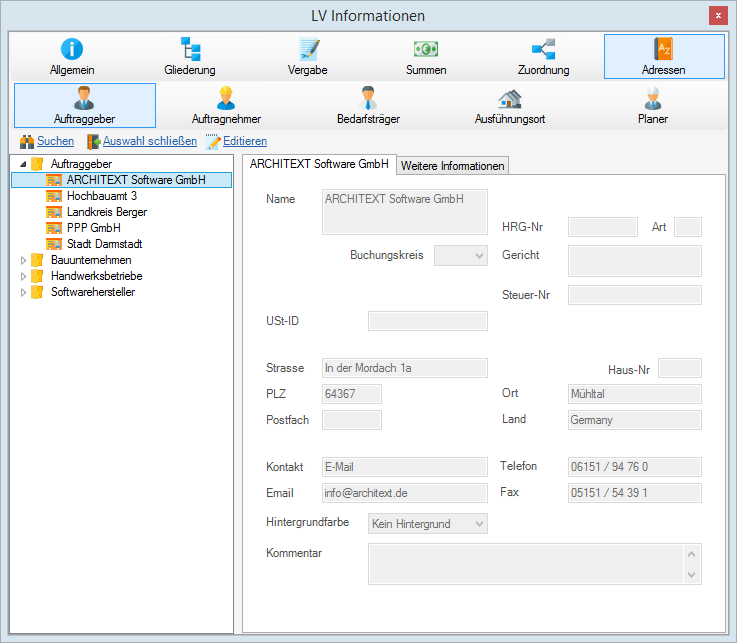Select the Handwerksbetriebe tree entry label

coord(97,276)
